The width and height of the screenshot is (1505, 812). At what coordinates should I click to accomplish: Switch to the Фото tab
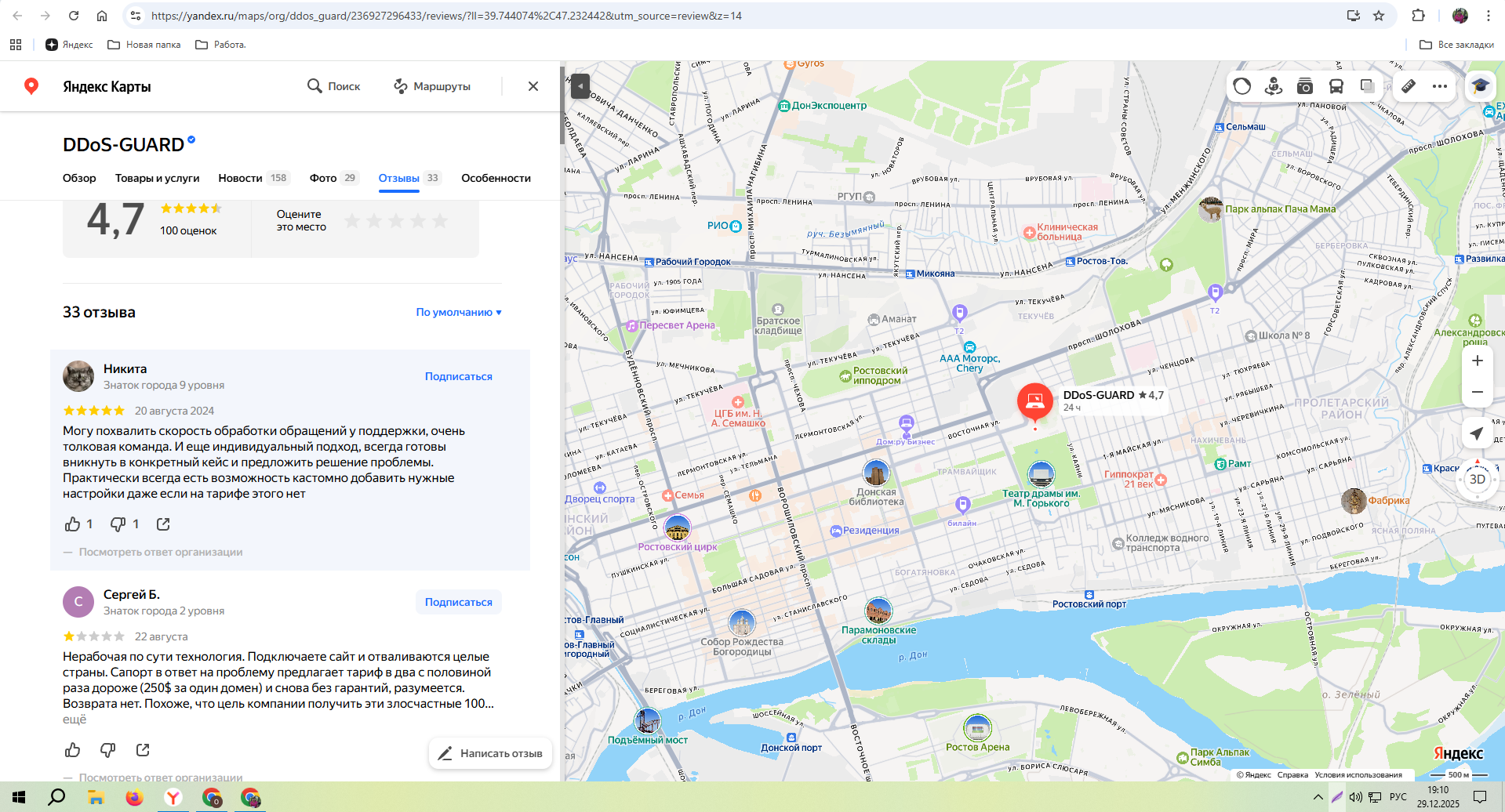click(322, 178)
